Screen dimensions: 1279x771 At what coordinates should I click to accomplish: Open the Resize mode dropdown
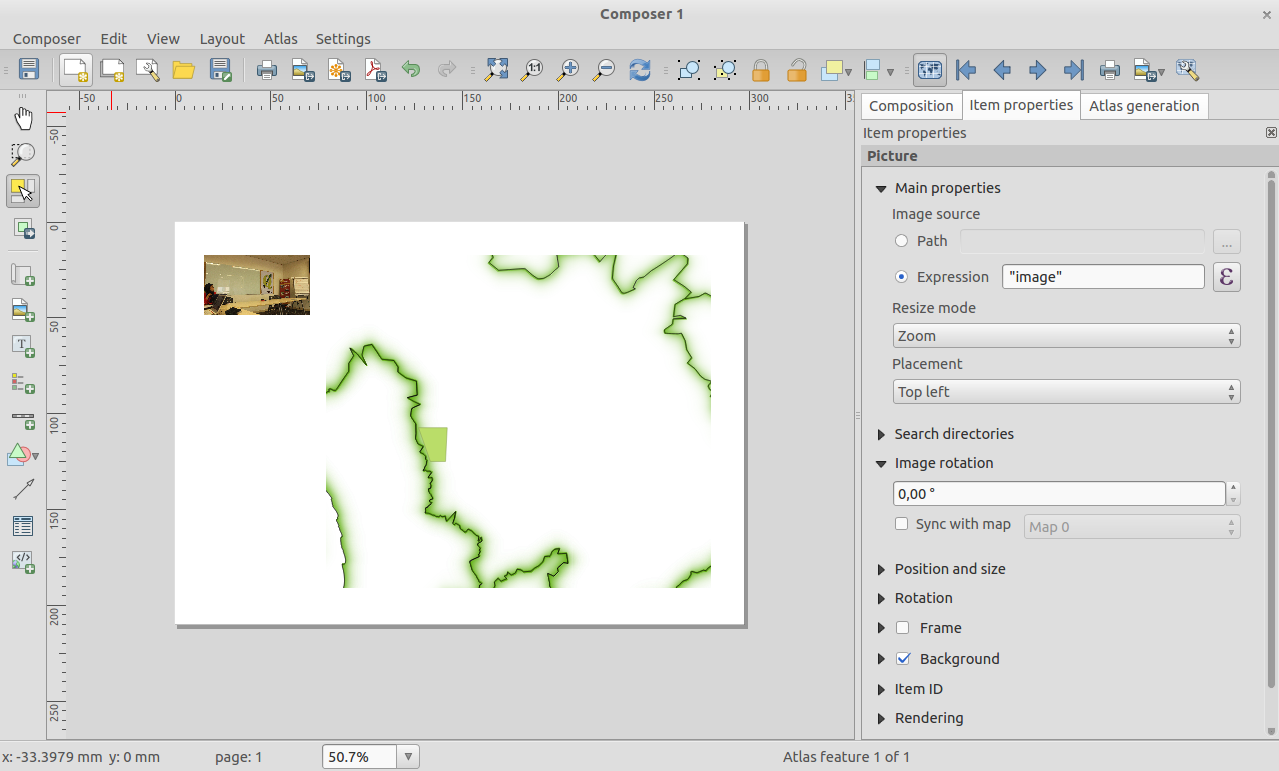[x=1066, y=336]
